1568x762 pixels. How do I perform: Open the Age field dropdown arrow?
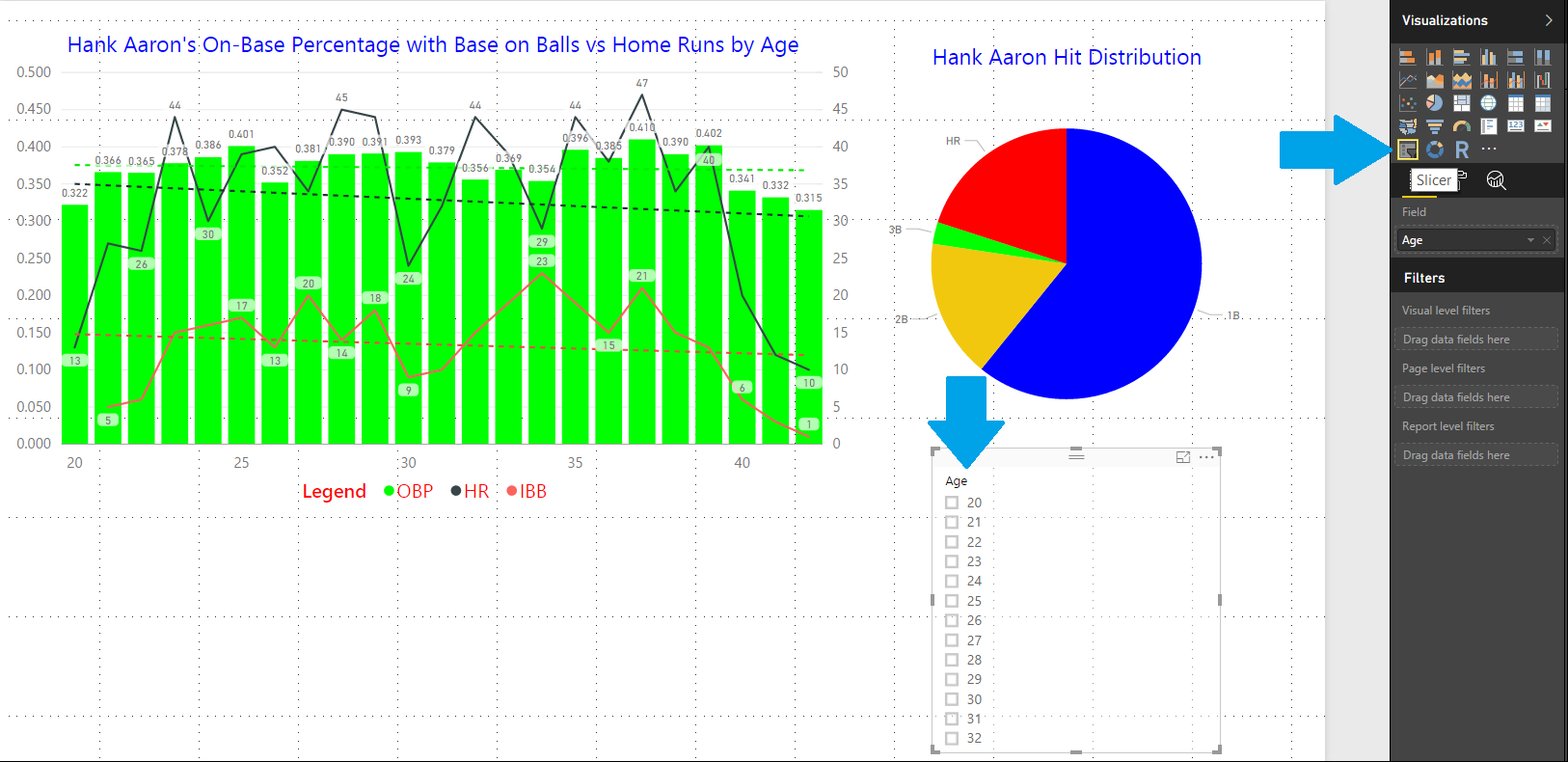click(x=1530, y=240)
